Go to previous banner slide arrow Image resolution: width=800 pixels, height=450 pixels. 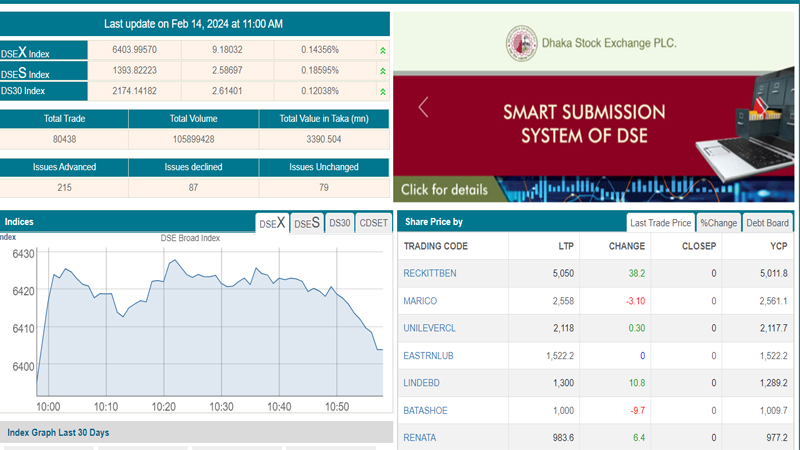pos(423,107)
